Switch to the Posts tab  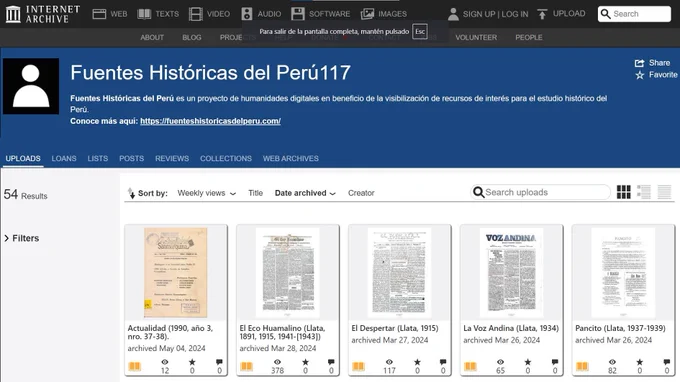click(x=131, y=159)
